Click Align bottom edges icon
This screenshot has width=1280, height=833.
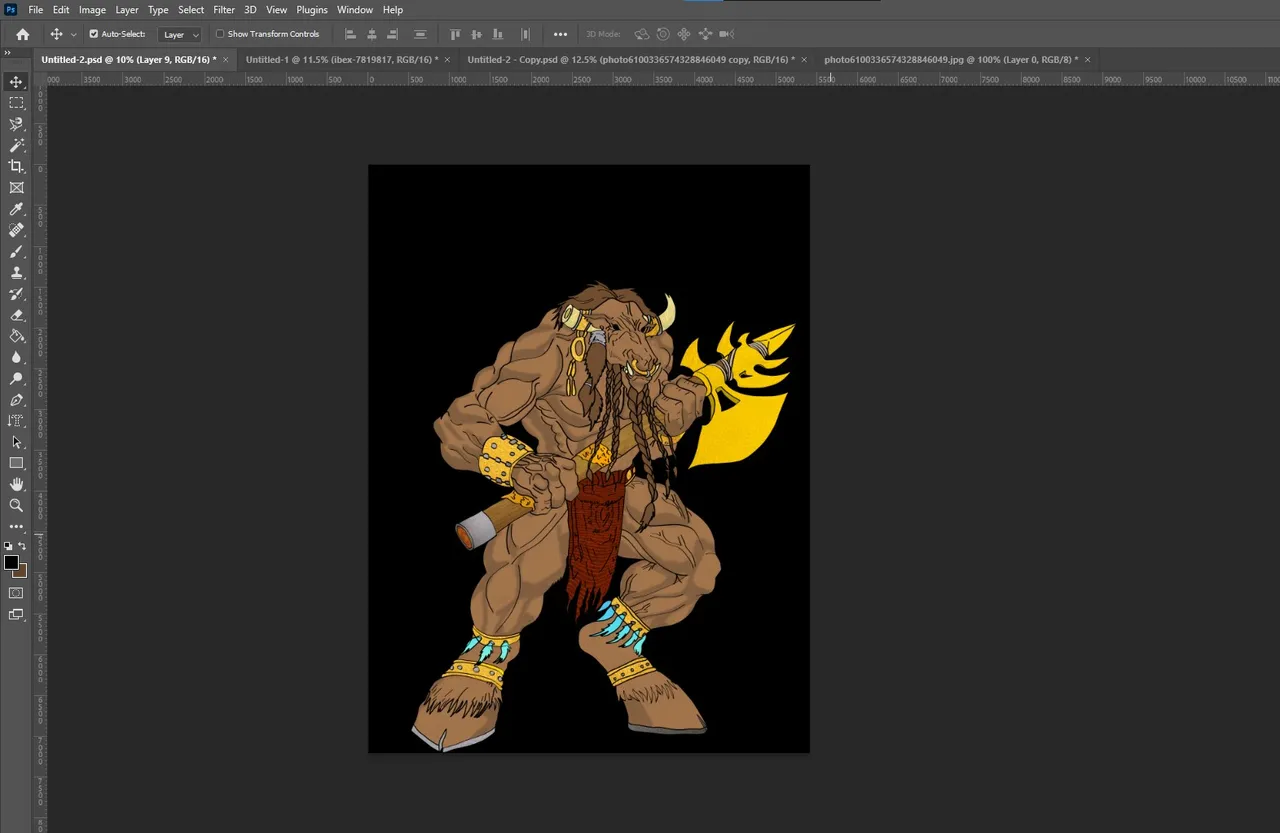[497, 34]
